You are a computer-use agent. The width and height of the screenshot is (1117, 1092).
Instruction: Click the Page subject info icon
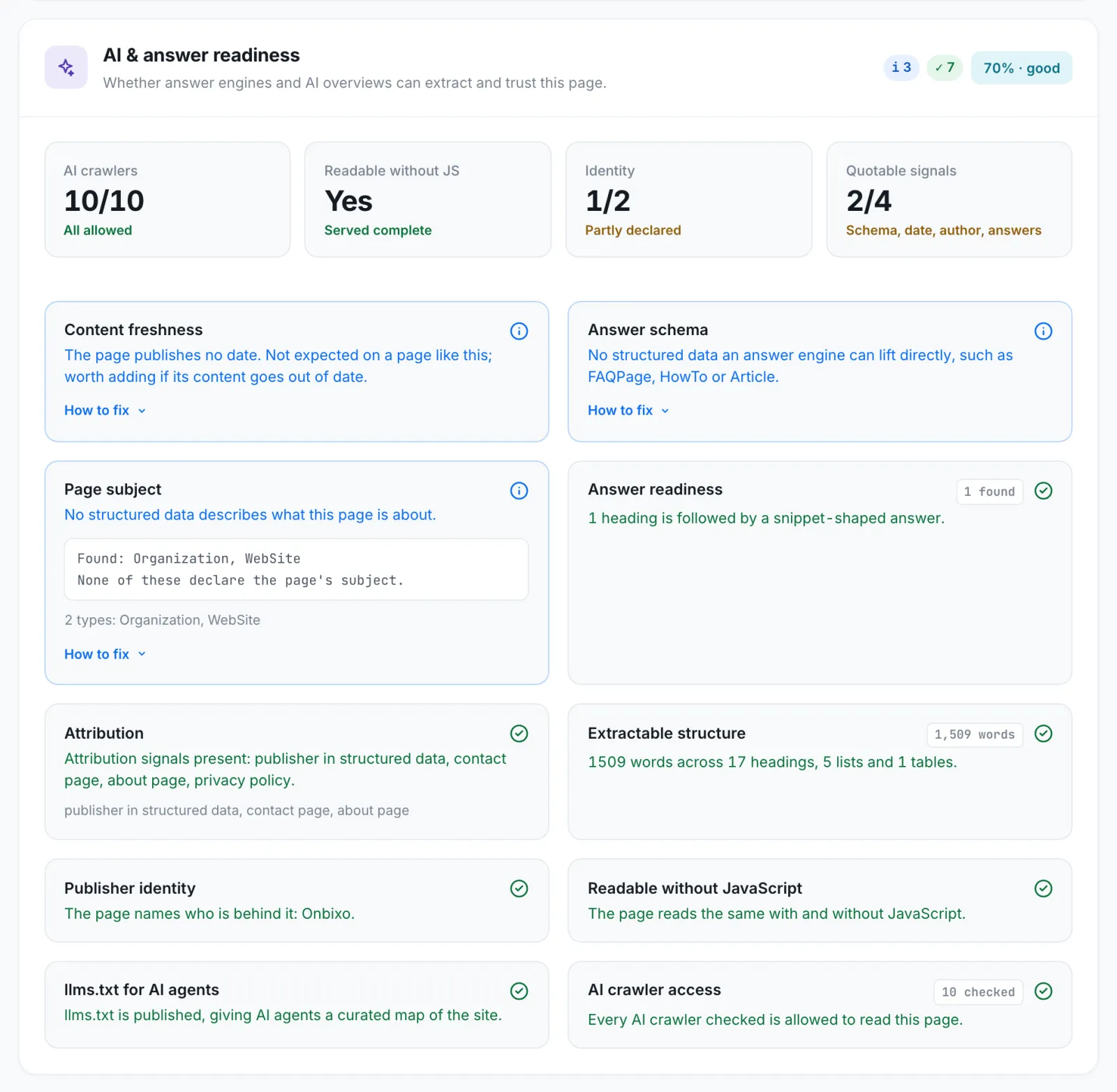519,491
